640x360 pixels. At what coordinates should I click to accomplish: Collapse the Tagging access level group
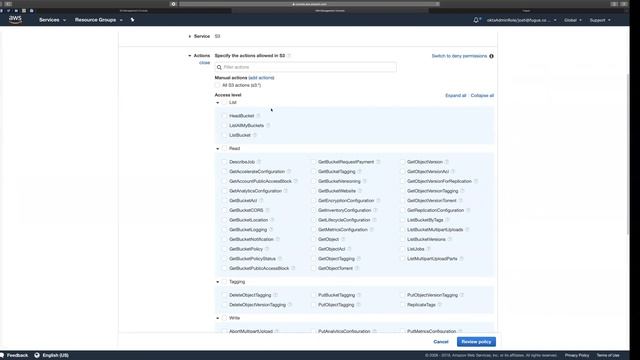tap(218, 282)
